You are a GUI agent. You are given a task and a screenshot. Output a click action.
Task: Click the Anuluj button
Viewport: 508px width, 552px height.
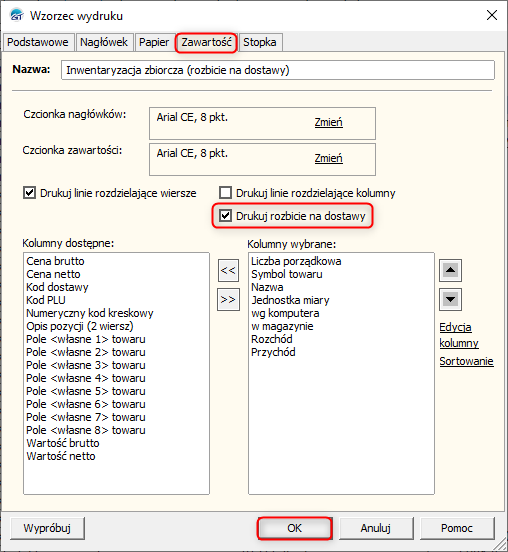376,528
